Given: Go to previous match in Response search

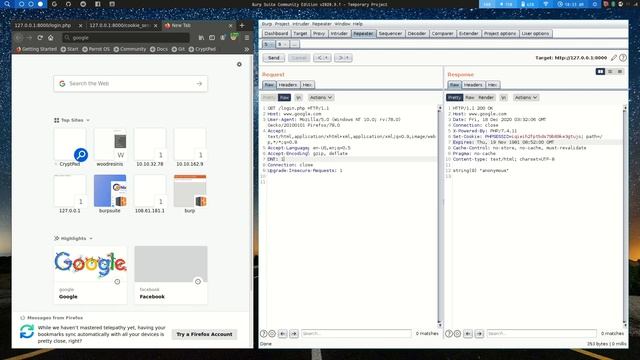Looking at the screenshot, I should 468,334.
